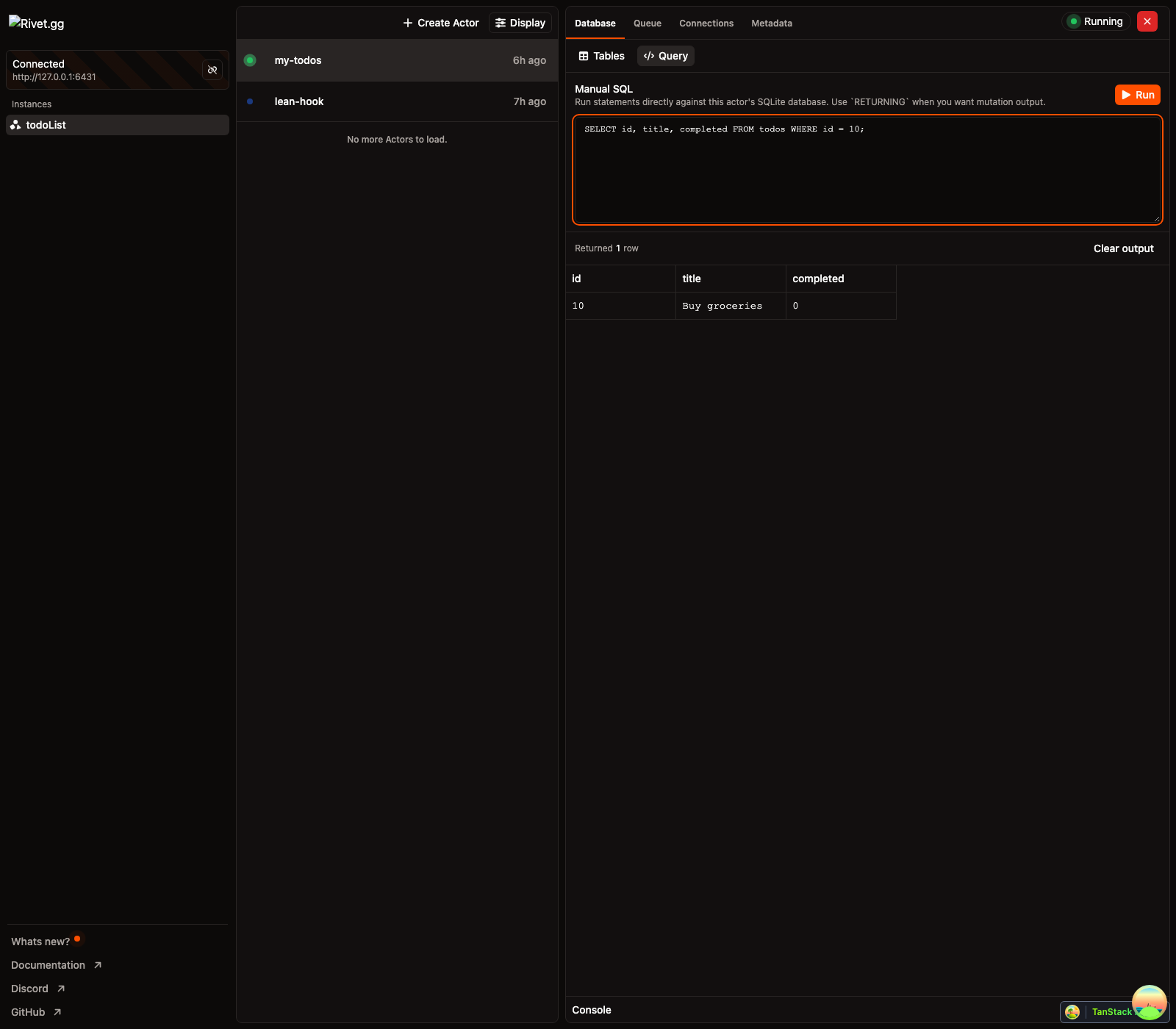Click the disconnect icon beside Connected
Image resolution: width=1176 pixels, height=1029 pixels.
coord(212,70)
